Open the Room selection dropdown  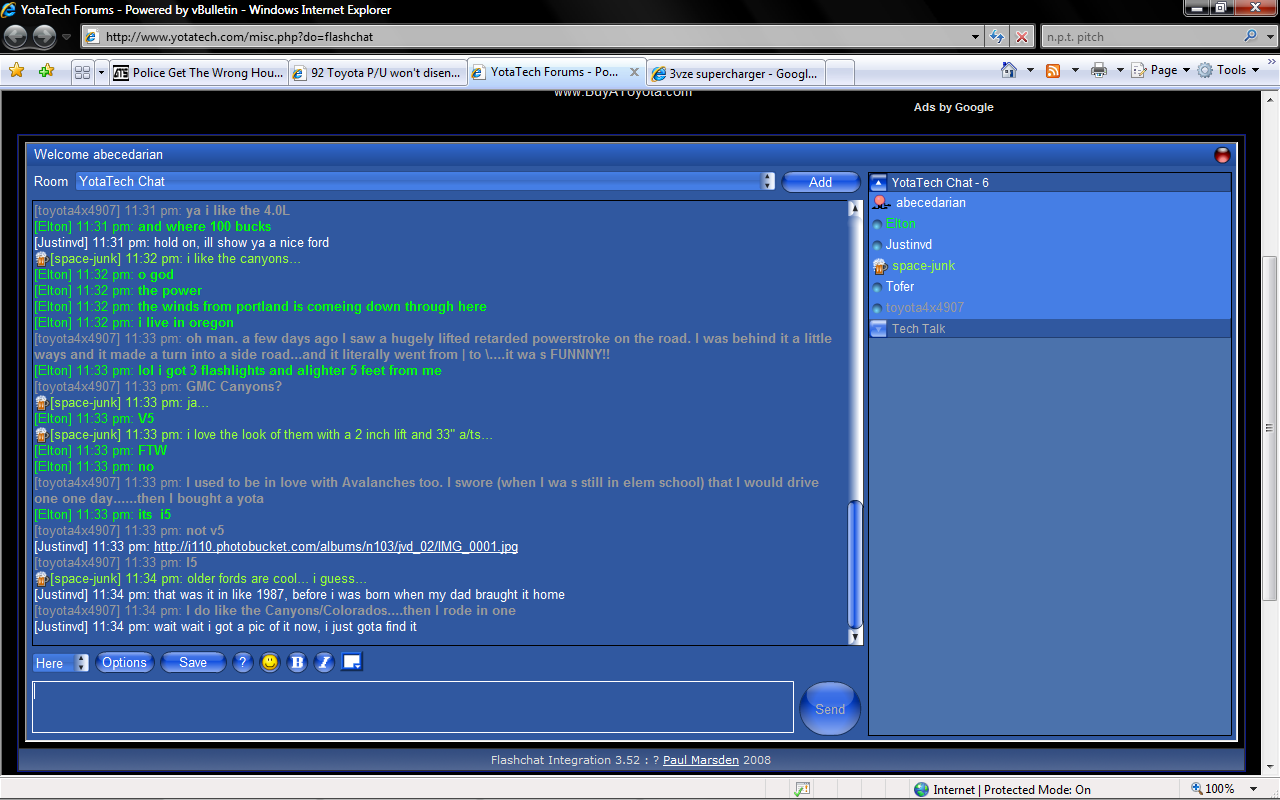[x=768, y=181]
